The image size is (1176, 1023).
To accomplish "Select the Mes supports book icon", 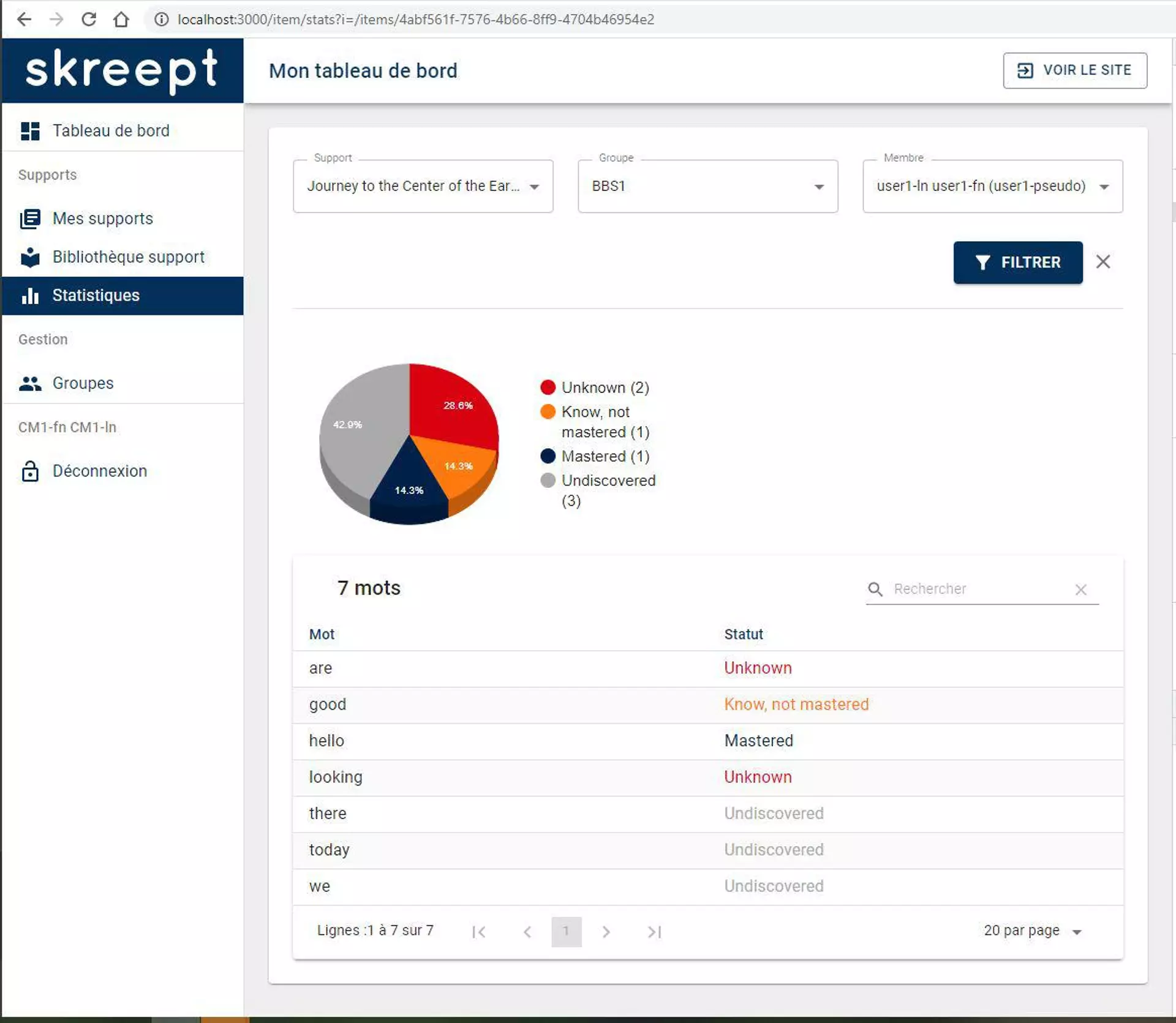I will click(x=30, y=219).
